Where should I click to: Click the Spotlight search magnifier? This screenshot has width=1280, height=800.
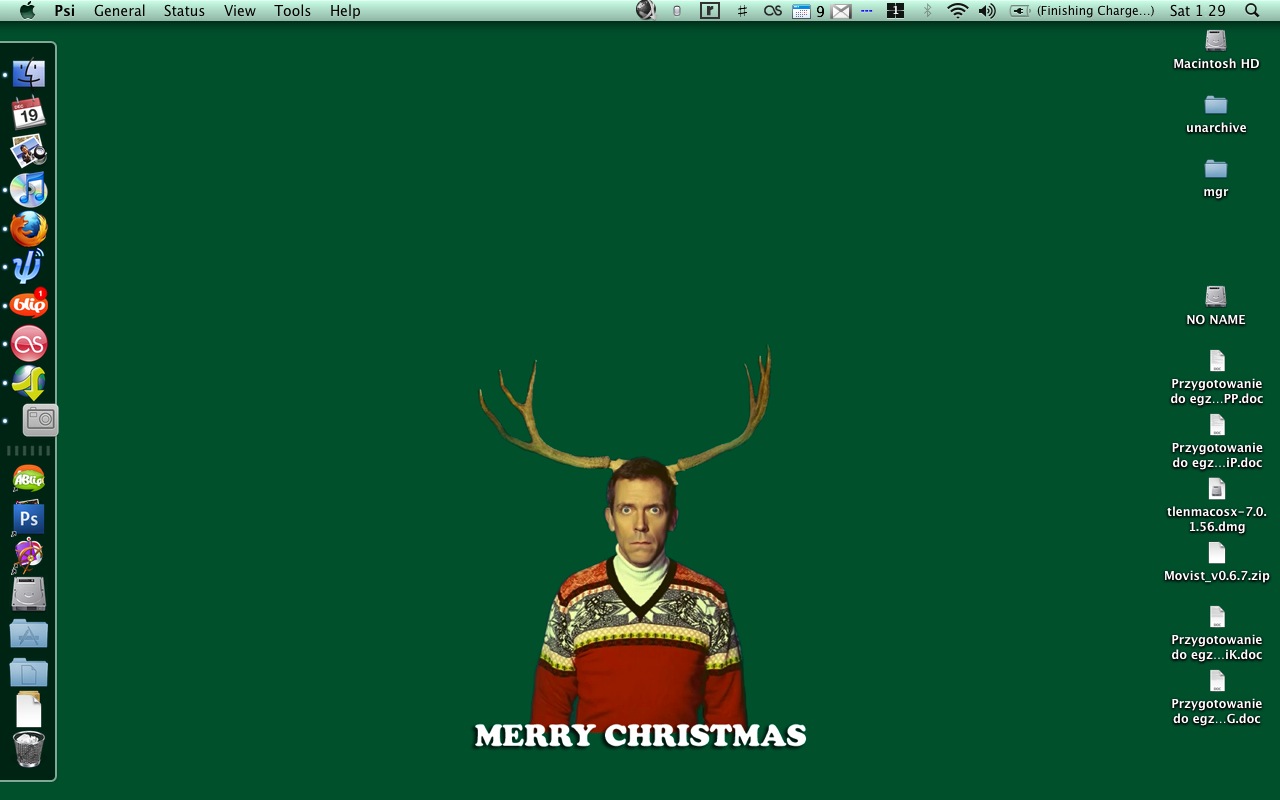(x=1252, y=11)
